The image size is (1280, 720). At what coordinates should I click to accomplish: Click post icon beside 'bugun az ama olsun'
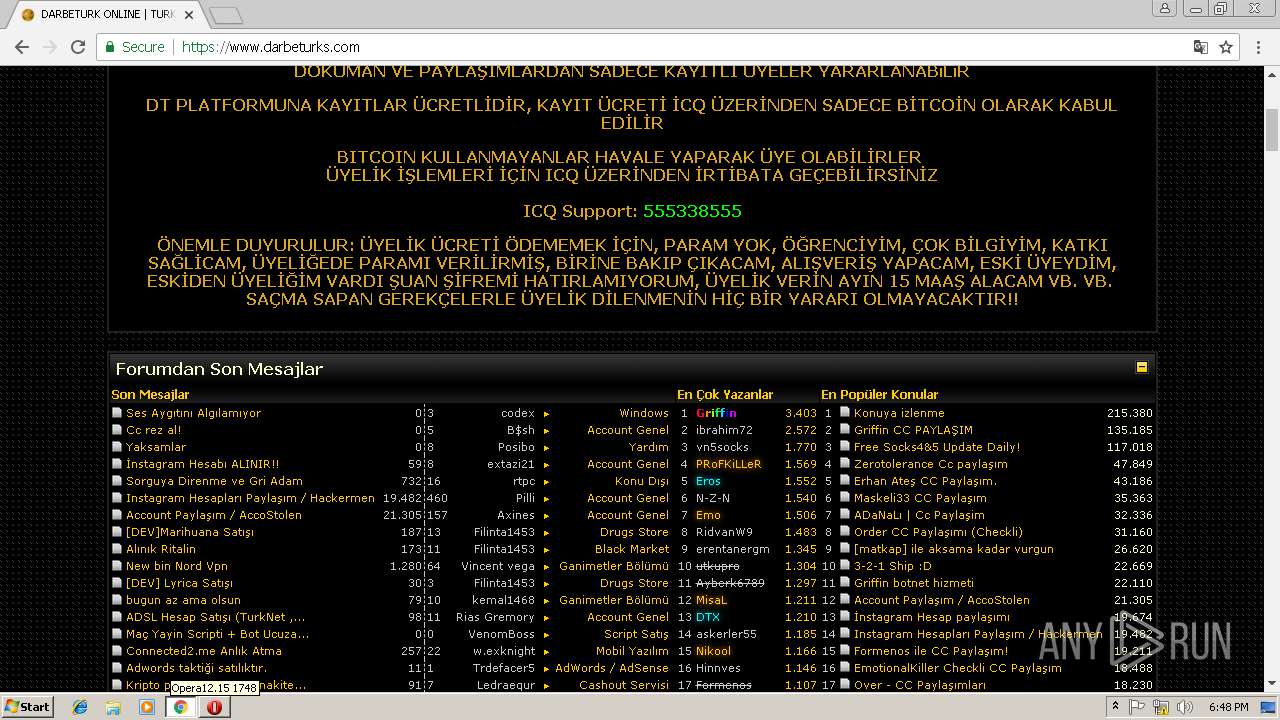[x=117, y=600]
